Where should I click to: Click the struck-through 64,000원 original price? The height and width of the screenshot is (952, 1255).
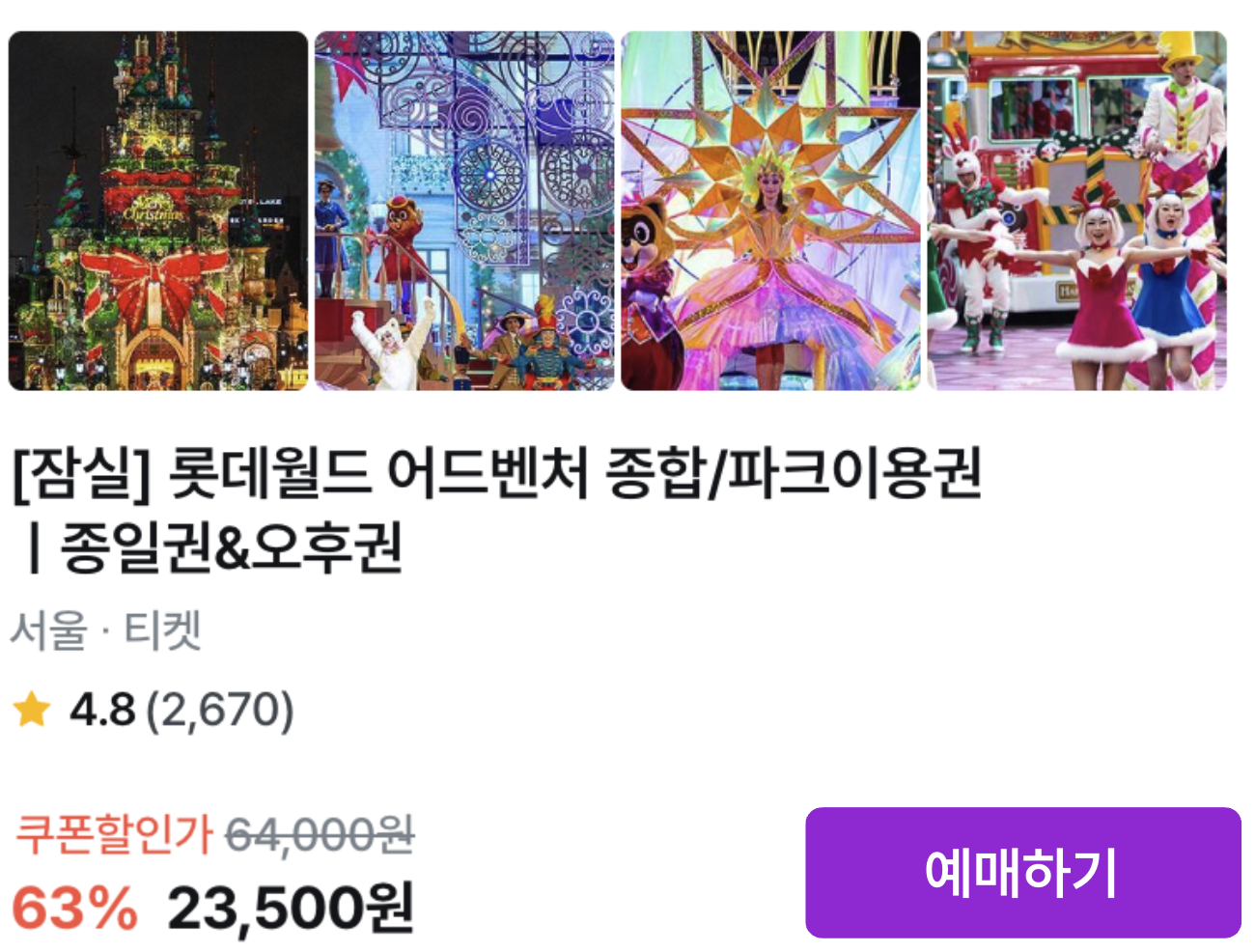click(x=320, y=834)
